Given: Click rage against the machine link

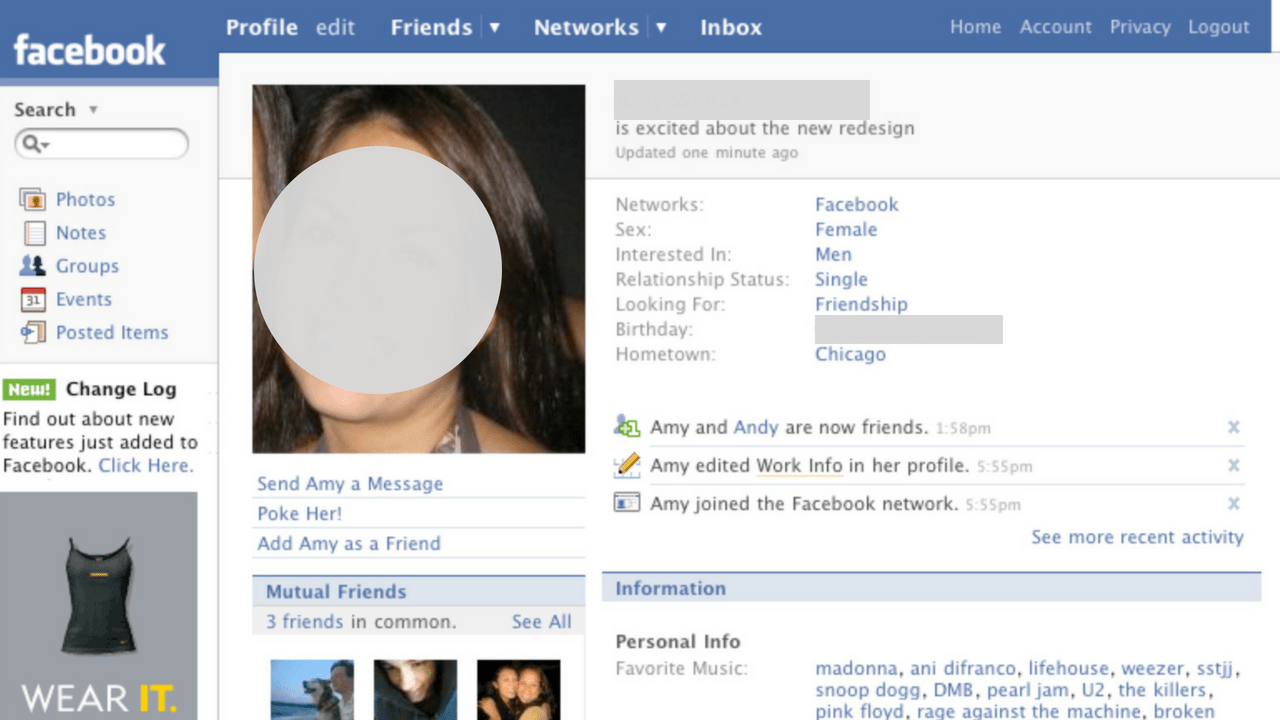Looking at the screenshot, I should tap(1029, 711).
